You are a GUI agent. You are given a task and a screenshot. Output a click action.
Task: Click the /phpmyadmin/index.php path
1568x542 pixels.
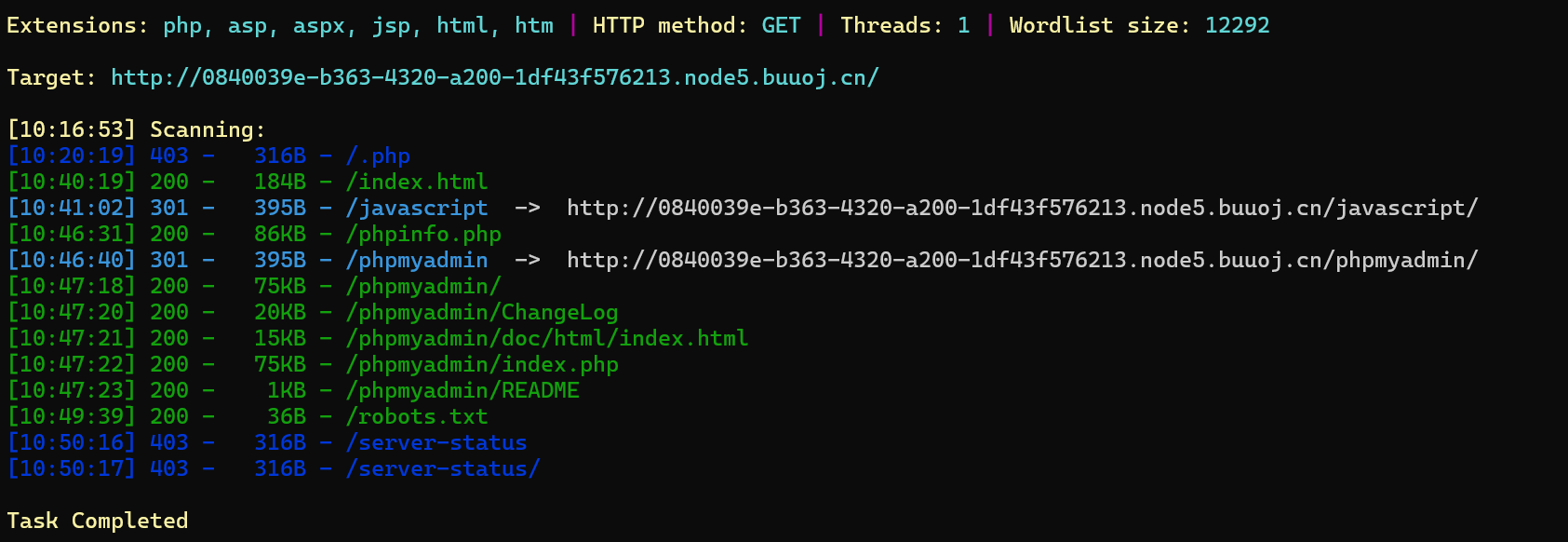pos(482,364)
